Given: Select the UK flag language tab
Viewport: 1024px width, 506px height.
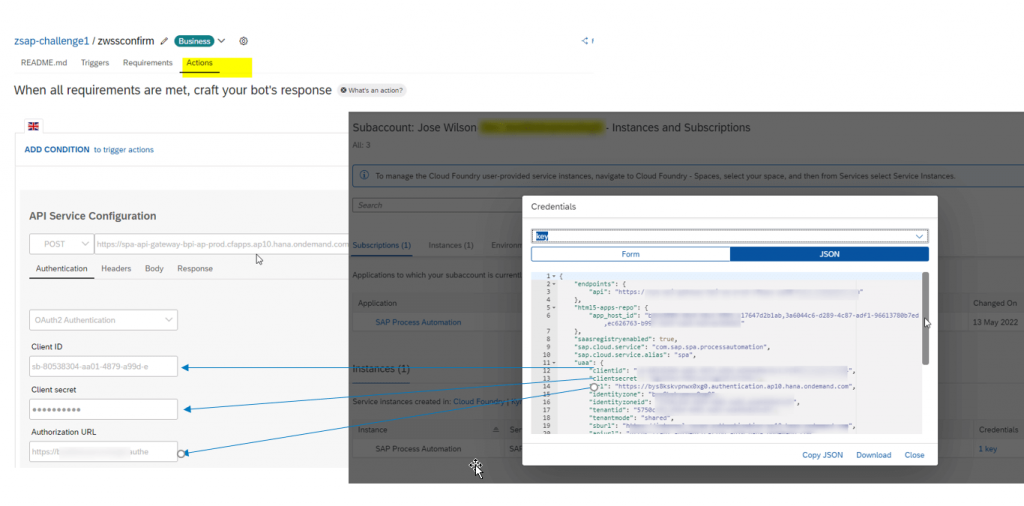Looking at the screenshot, I should 33,126.
